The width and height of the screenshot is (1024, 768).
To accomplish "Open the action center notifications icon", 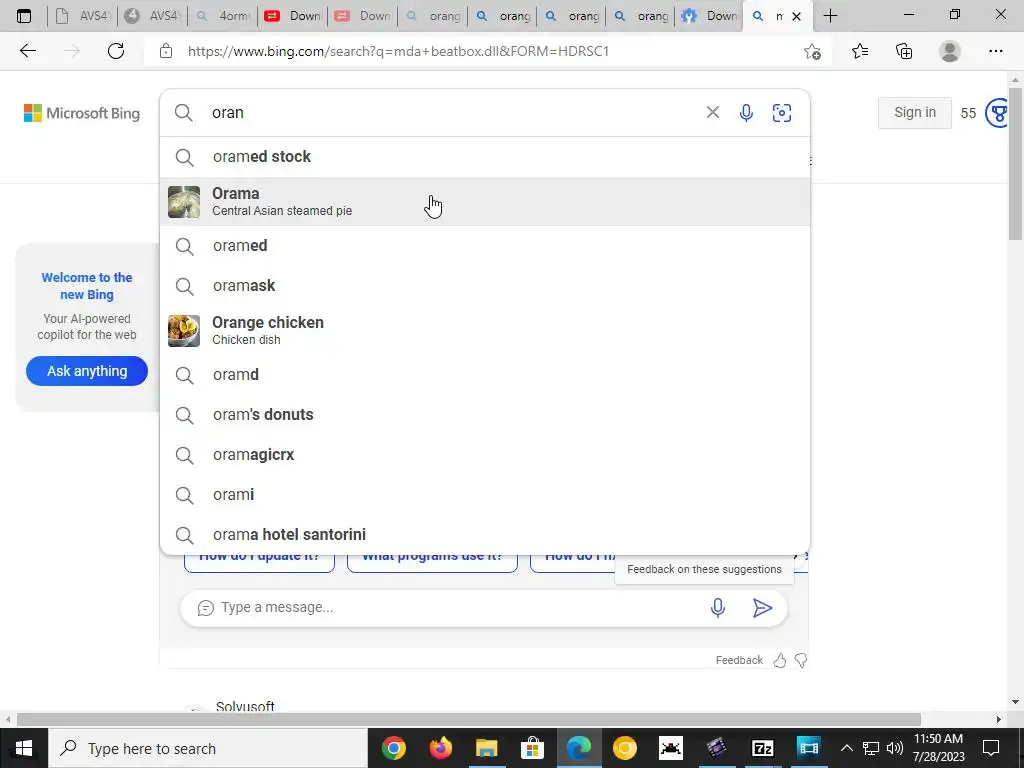I will click(991, 748).
